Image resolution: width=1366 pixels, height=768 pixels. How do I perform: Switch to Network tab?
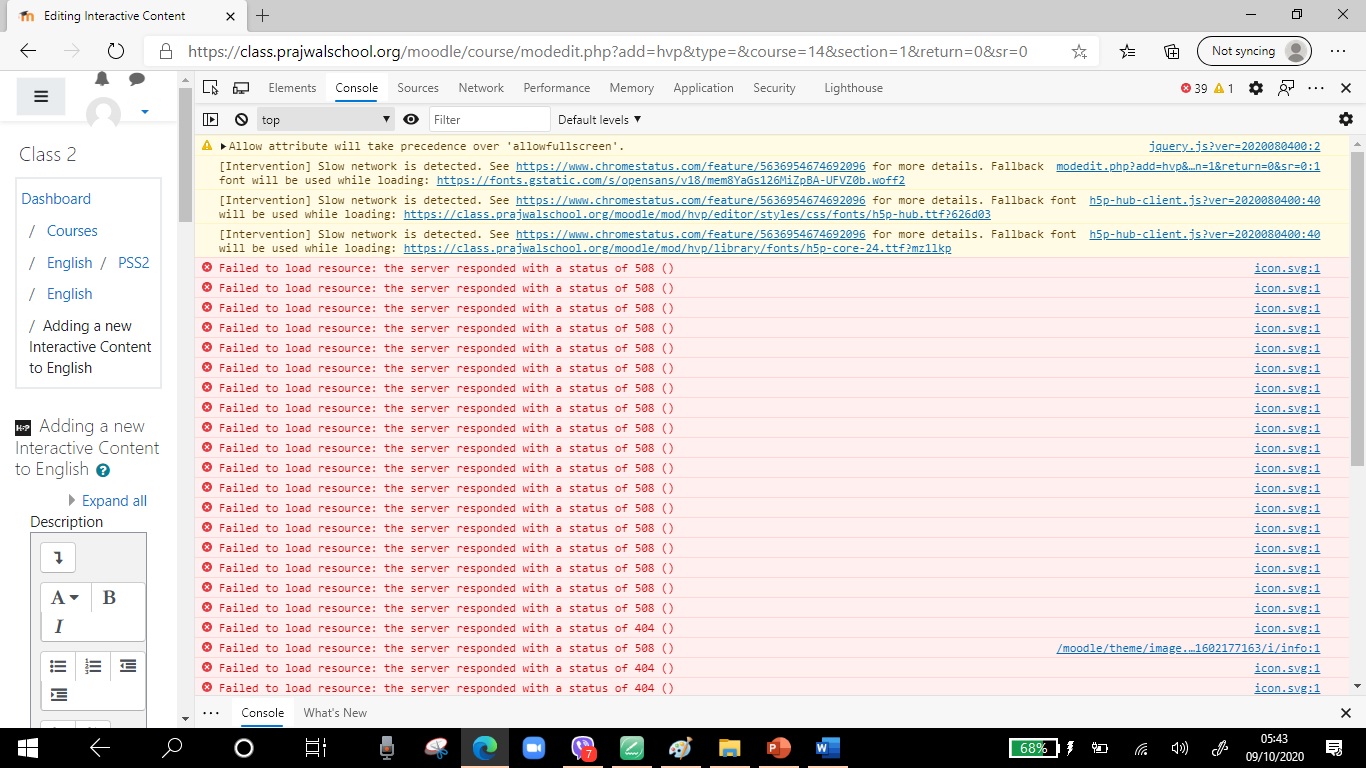pos(481,88)
